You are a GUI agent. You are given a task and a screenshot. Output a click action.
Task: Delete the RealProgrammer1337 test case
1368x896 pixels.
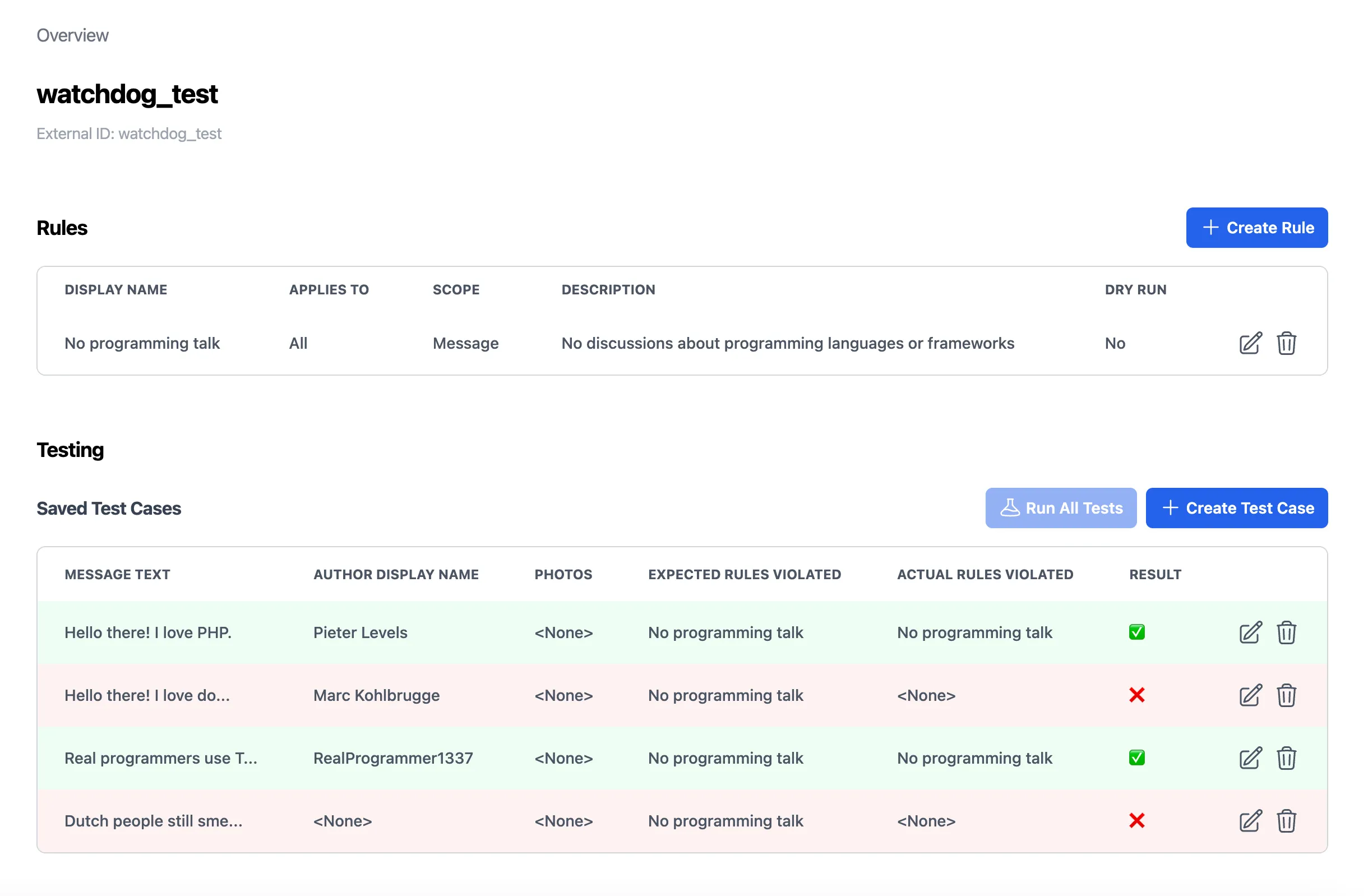pos(1287,758)
